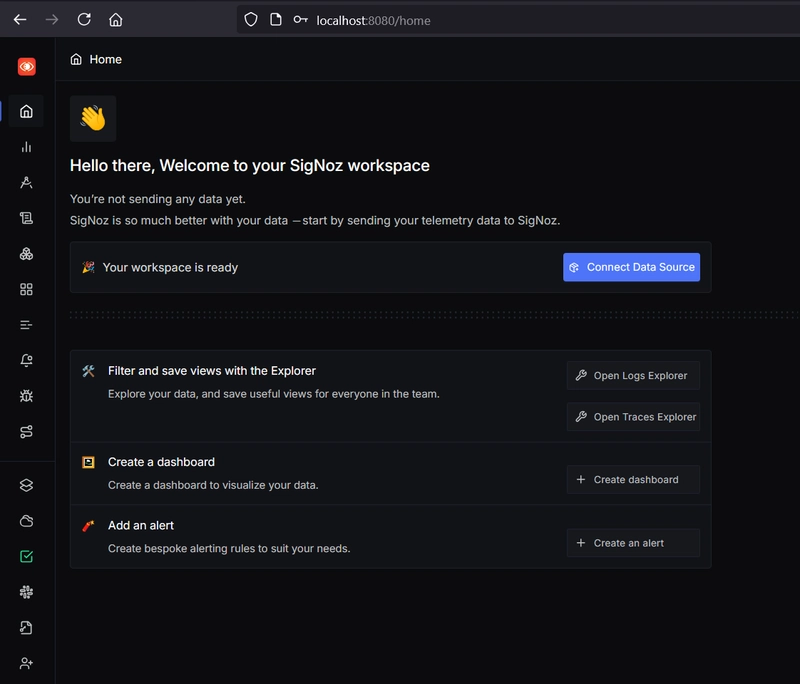Click the green checkbox icon in sidebar
The height and width of the screenshot is (684, 800).
(27, 556)
